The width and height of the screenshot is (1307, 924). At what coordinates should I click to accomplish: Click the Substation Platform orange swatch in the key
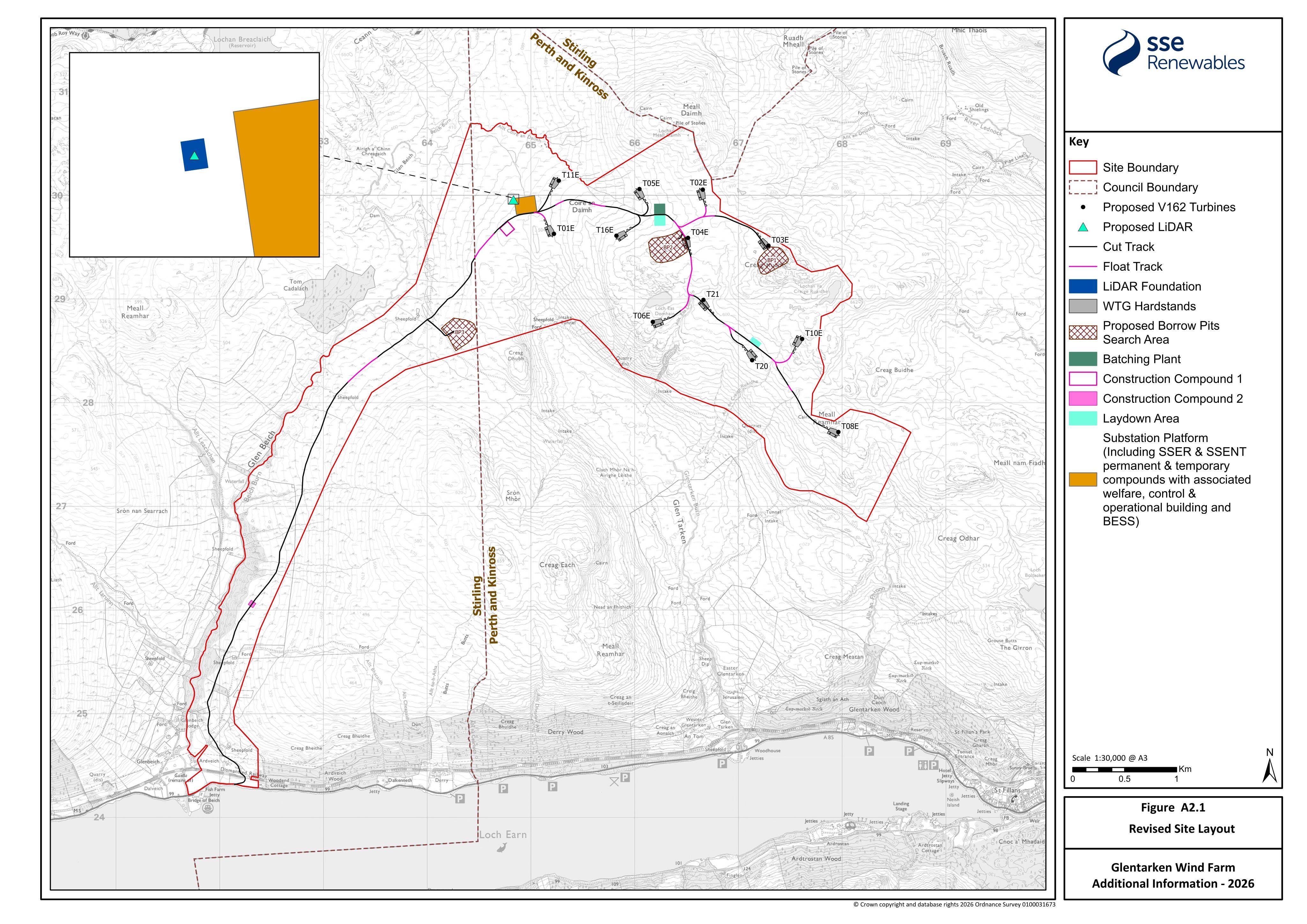[1083, 480]
